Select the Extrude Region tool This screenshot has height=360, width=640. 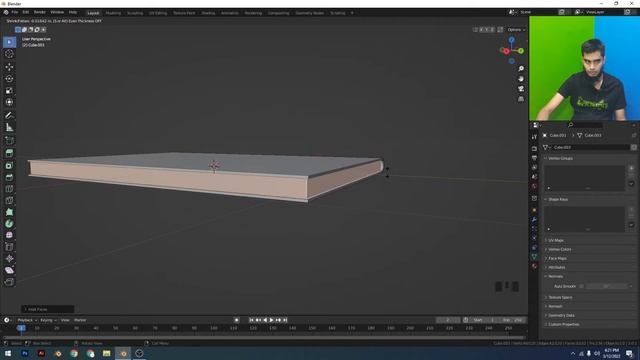(x=9, y=153)
